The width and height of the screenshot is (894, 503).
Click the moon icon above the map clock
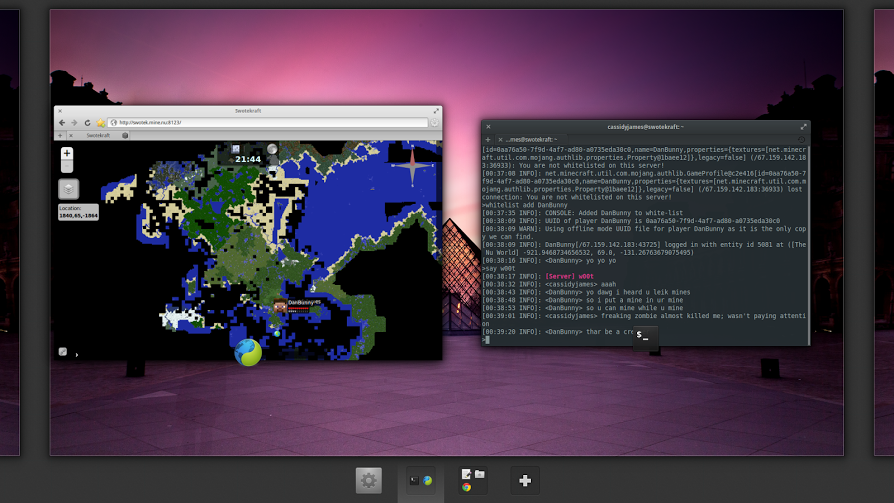tap(272, 149)
